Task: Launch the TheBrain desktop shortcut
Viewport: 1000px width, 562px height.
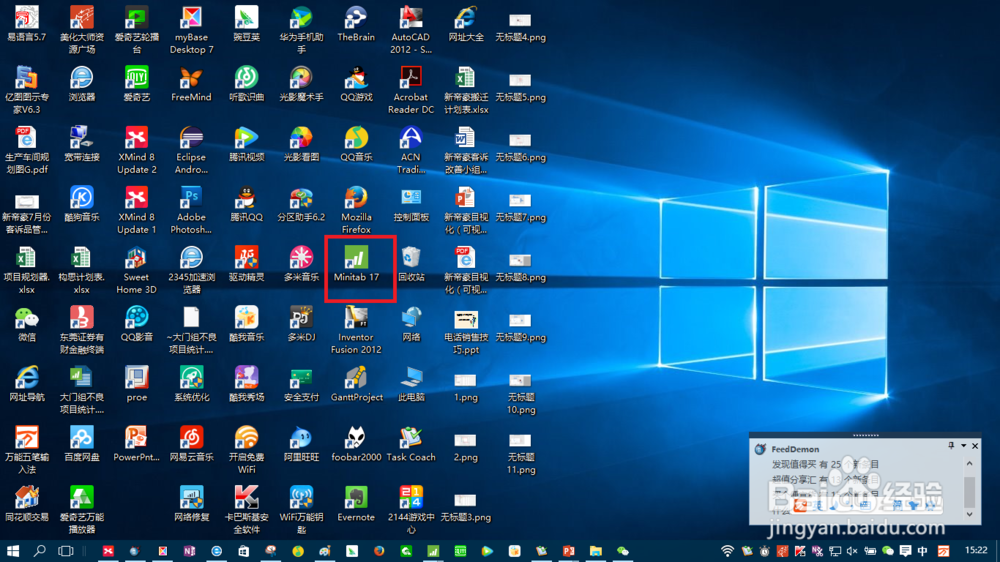Action: click(x=356, y=23)
